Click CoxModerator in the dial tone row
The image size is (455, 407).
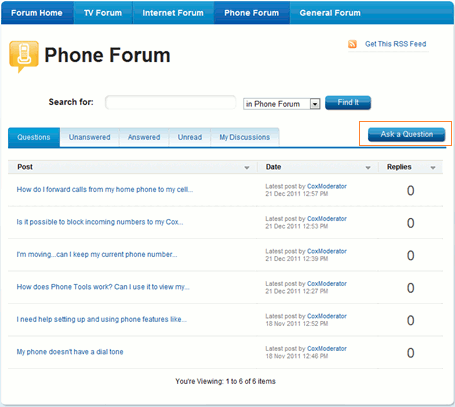point(327,349)
